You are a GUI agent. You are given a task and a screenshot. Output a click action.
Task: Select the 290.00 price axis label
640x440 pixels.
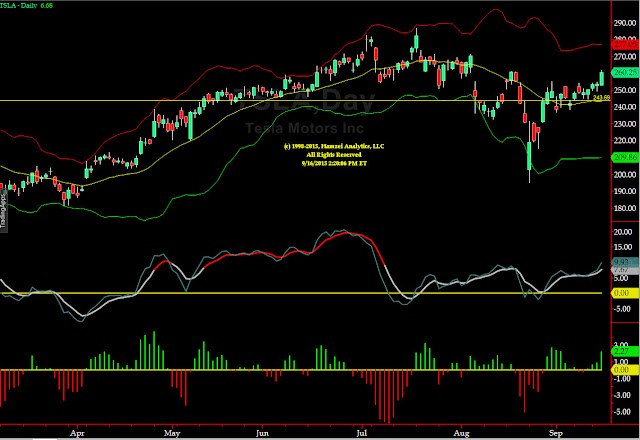coord(625,23)
